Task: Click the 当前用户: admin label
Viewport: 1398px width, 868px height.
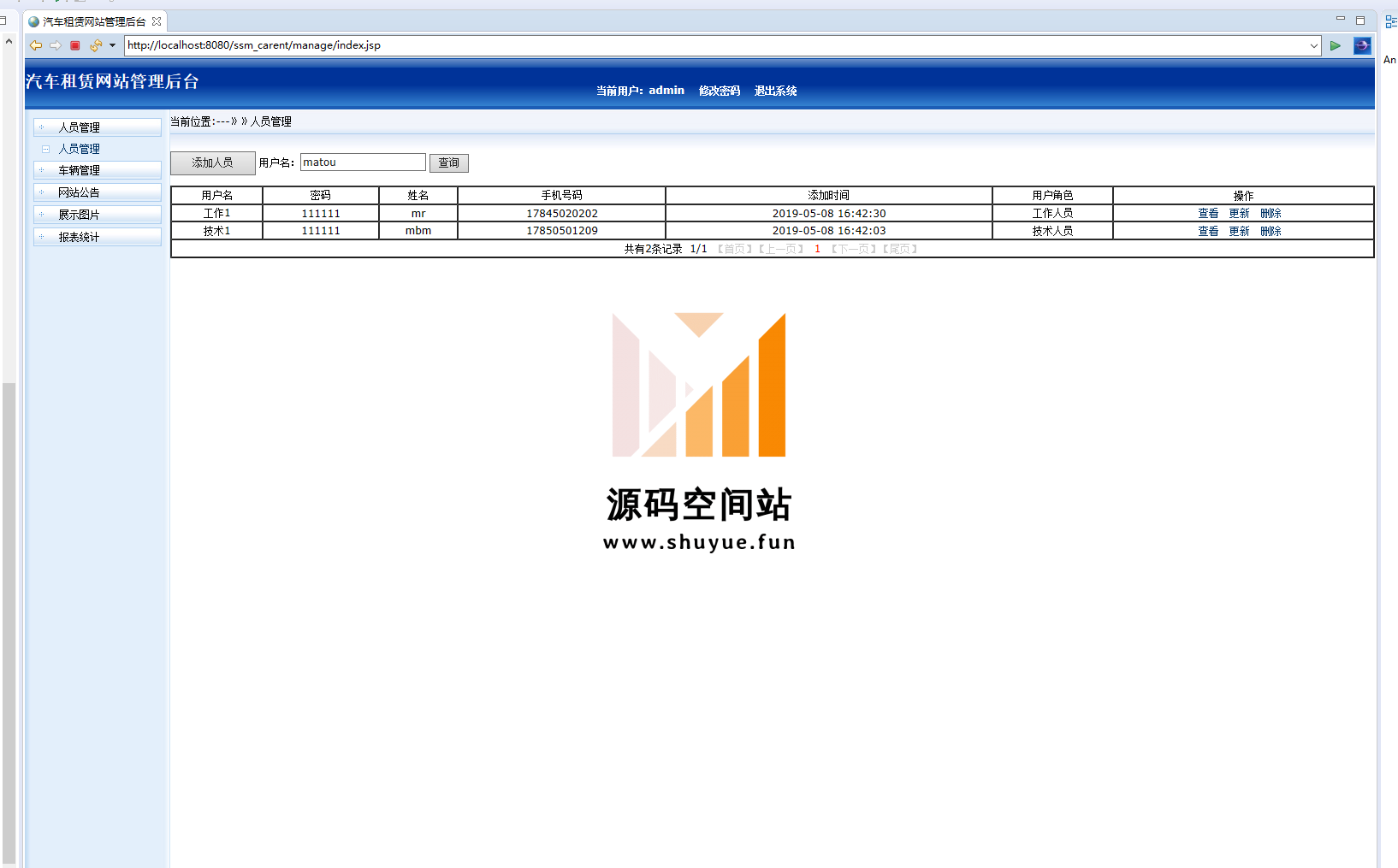Action: tap(640, 91)
